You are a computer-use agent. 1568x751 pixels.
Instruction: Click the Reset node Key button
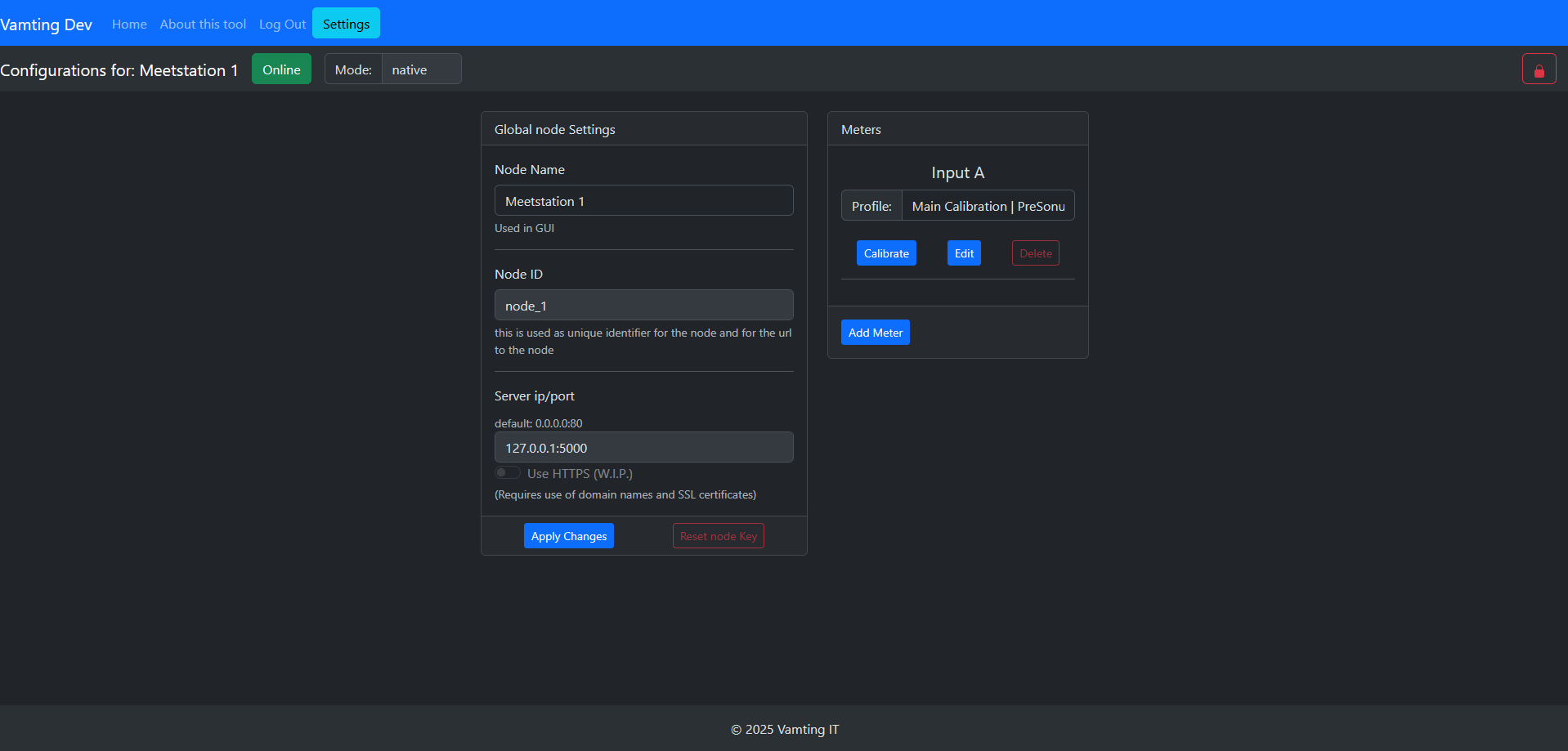tap(718, 536)
